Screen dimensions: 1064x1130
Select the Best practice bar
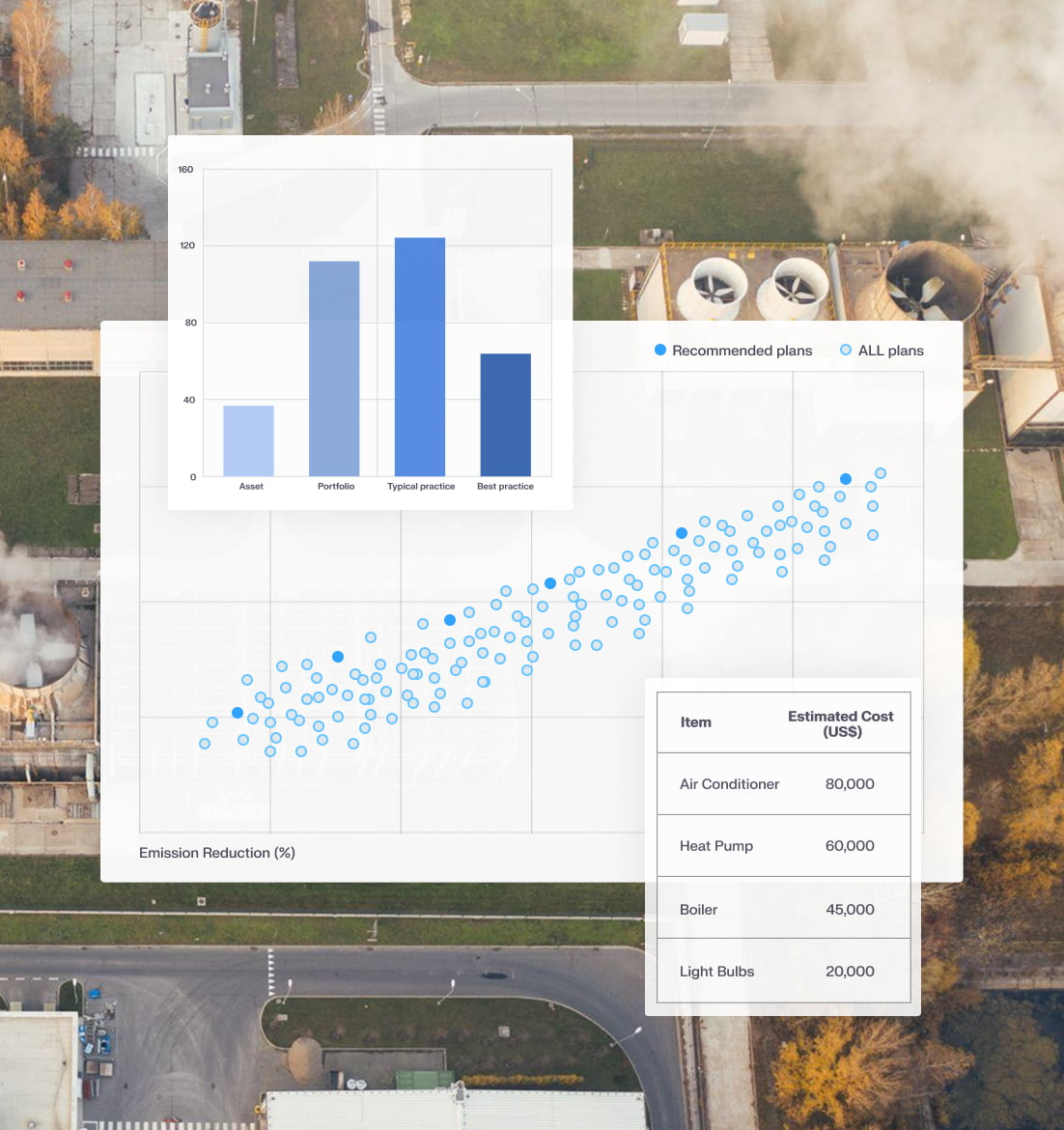505,414
